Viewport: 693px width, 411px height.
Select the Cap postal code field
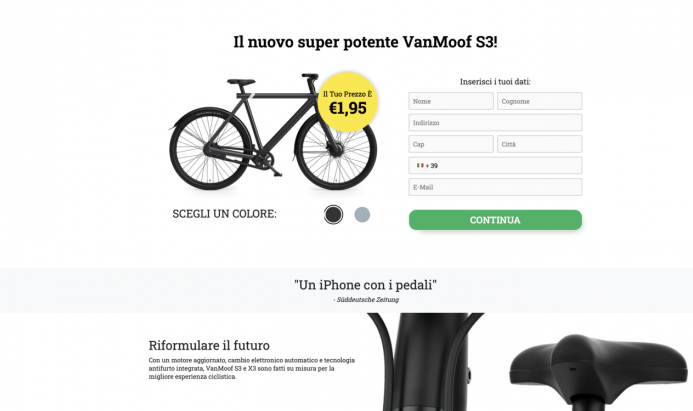coord(451,144)
